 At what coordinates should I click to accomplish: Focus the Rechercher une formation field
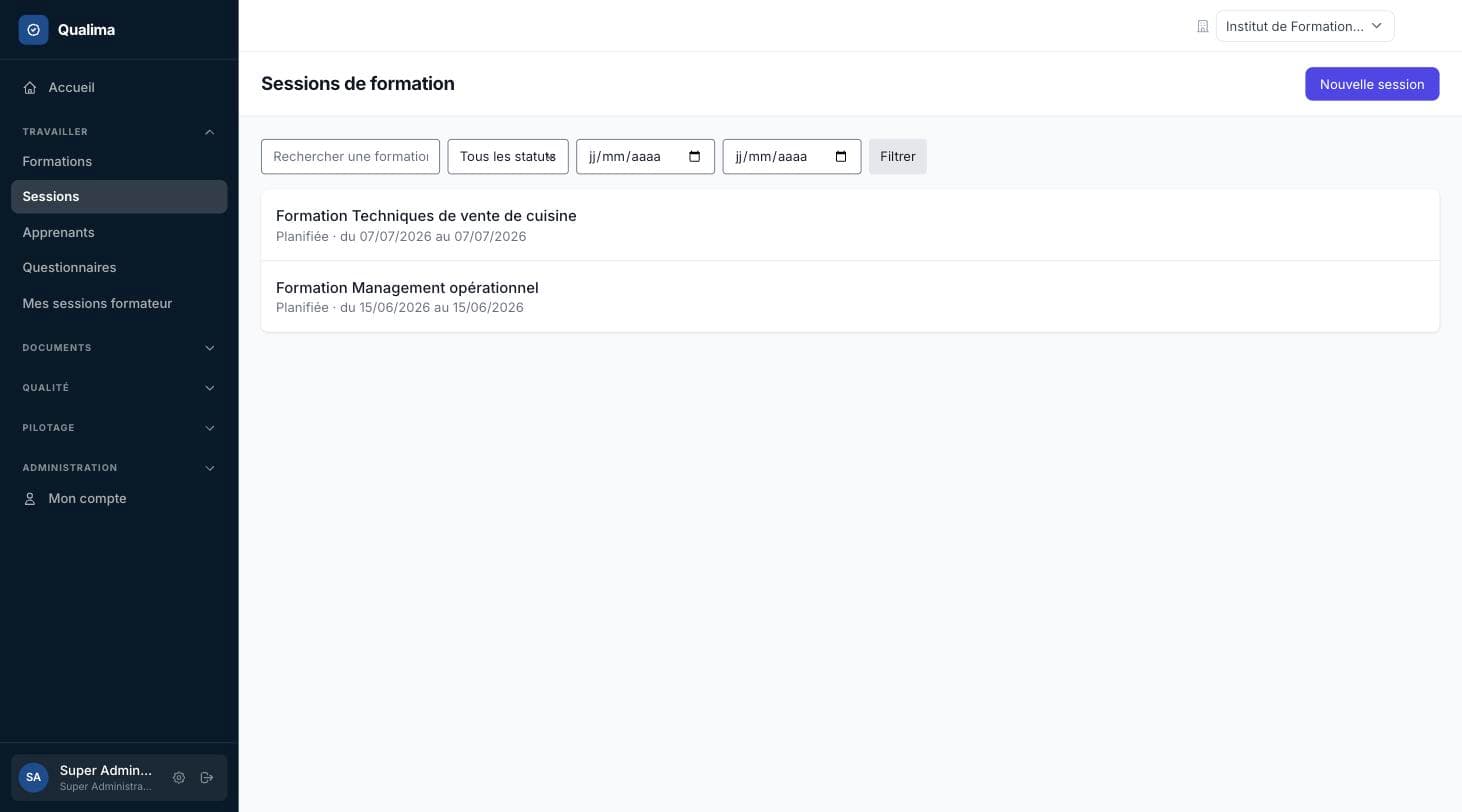pos(350,157)
